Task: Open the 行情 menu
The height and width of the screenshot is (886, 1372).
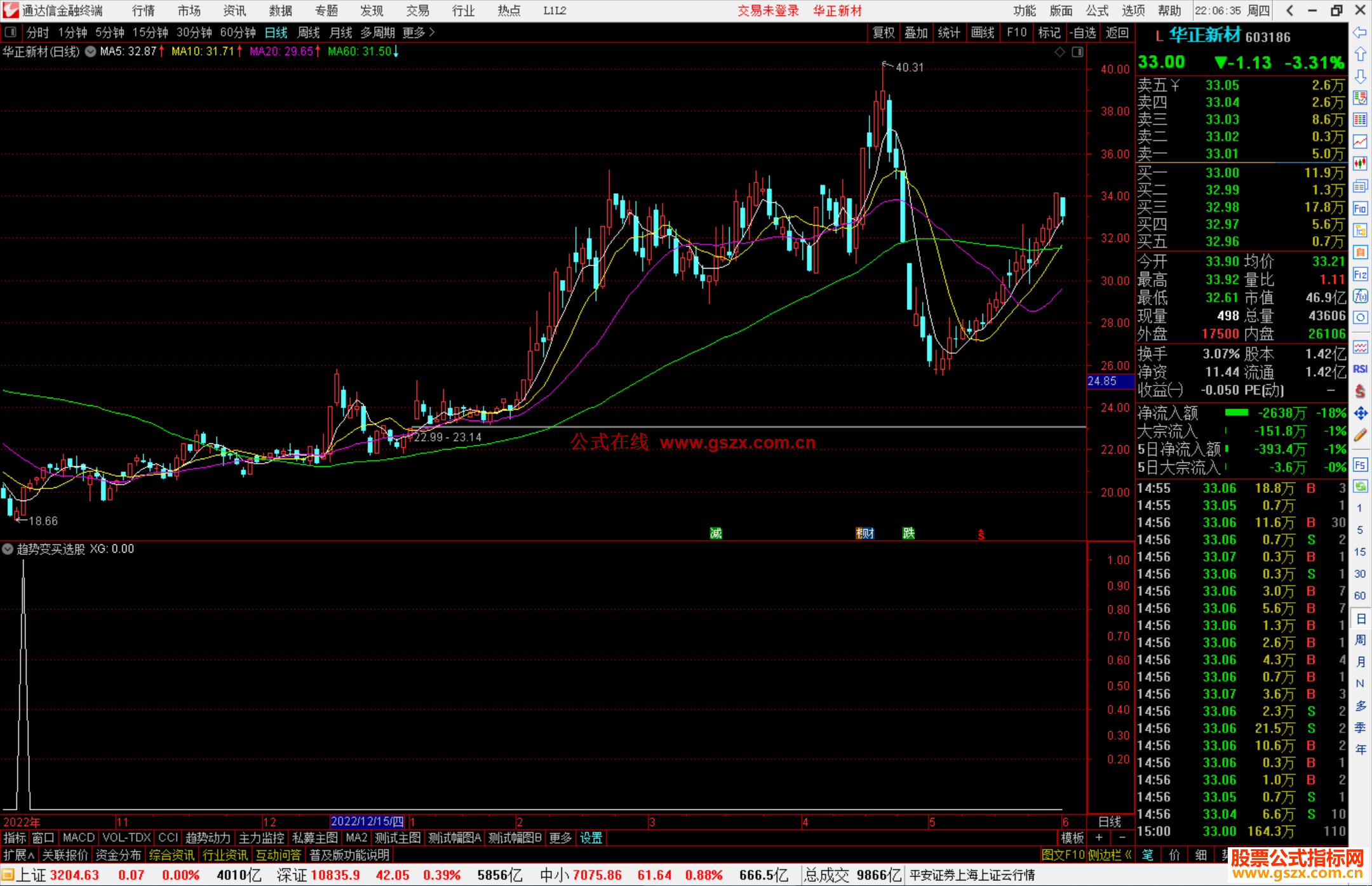Action: pyautogui.click(x=144, y=11)
